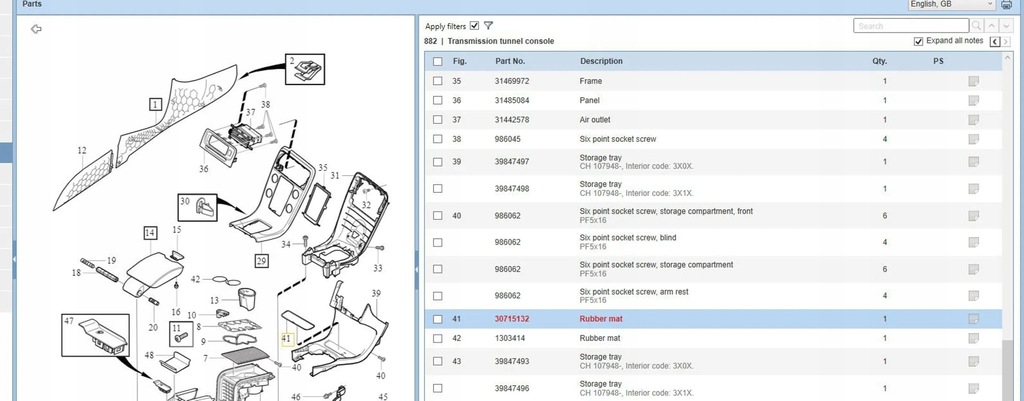Open the note icon for the blind screw row
The image size is (1024, 401).
[x=974, y=242]
